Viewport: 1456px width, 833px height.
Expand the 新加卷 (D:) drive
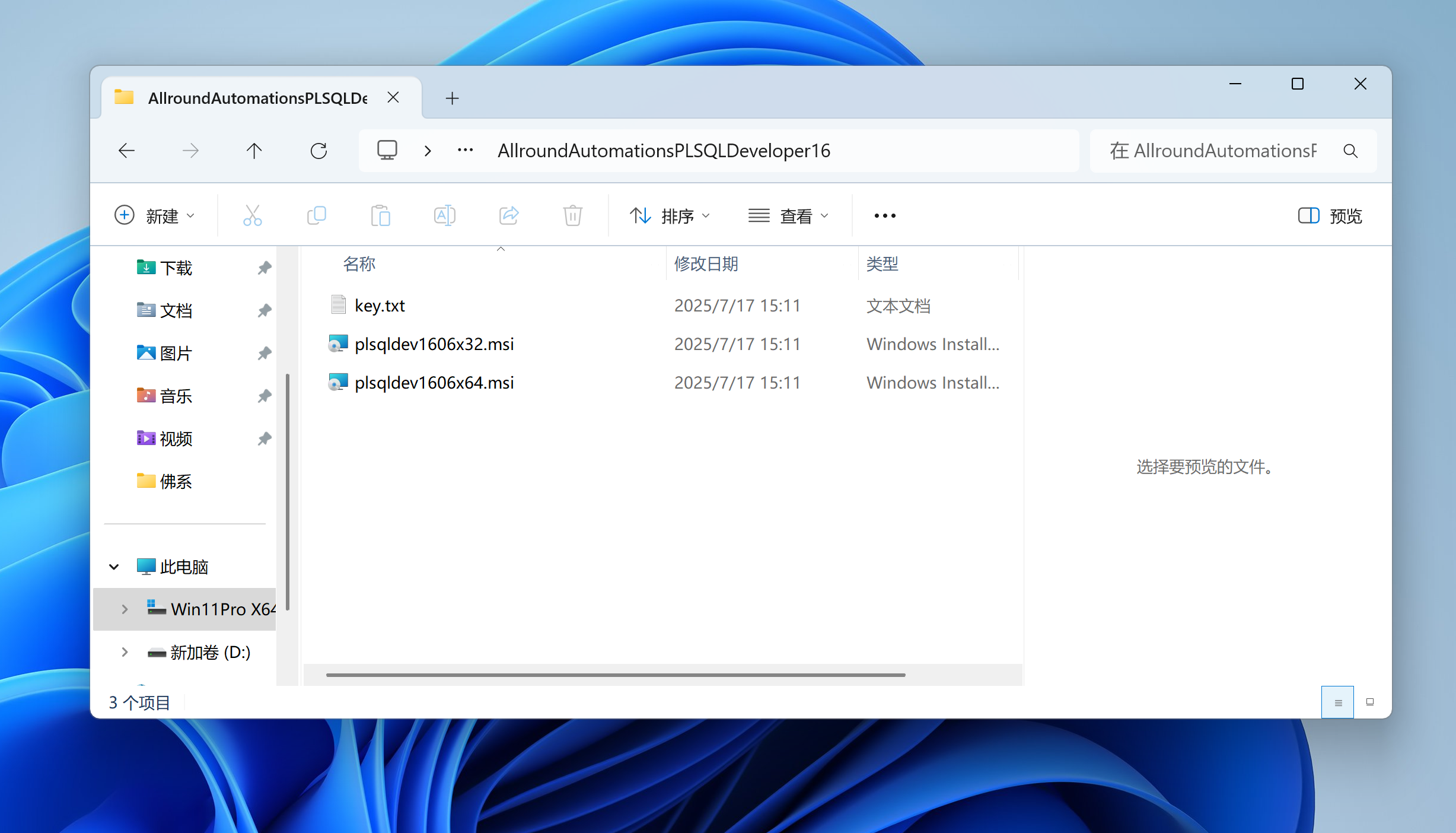point(125,652)
